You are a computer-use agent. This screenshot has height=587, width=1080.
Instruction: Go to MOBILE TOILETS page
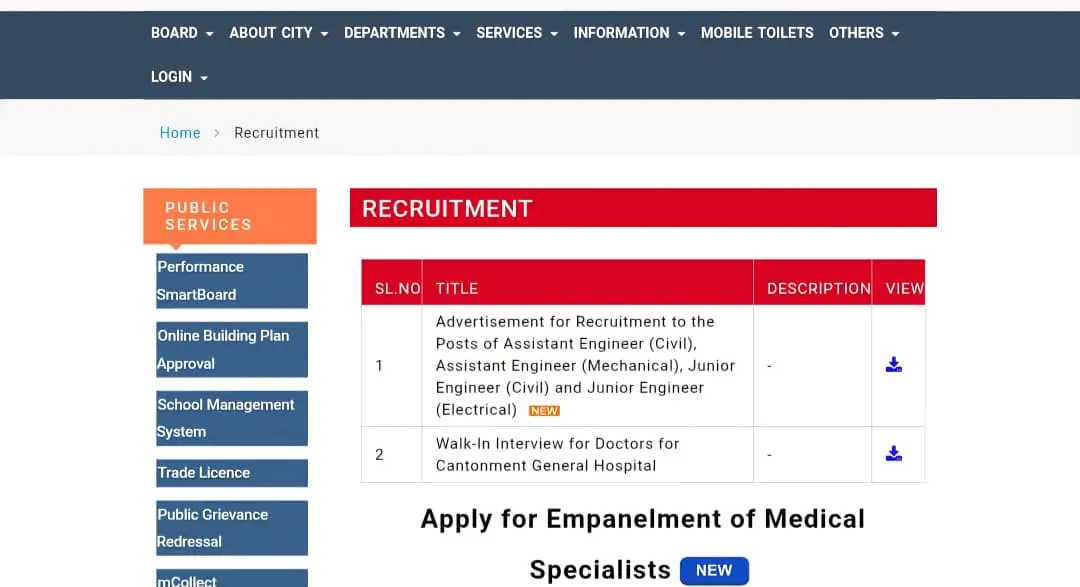click(757, 33)
